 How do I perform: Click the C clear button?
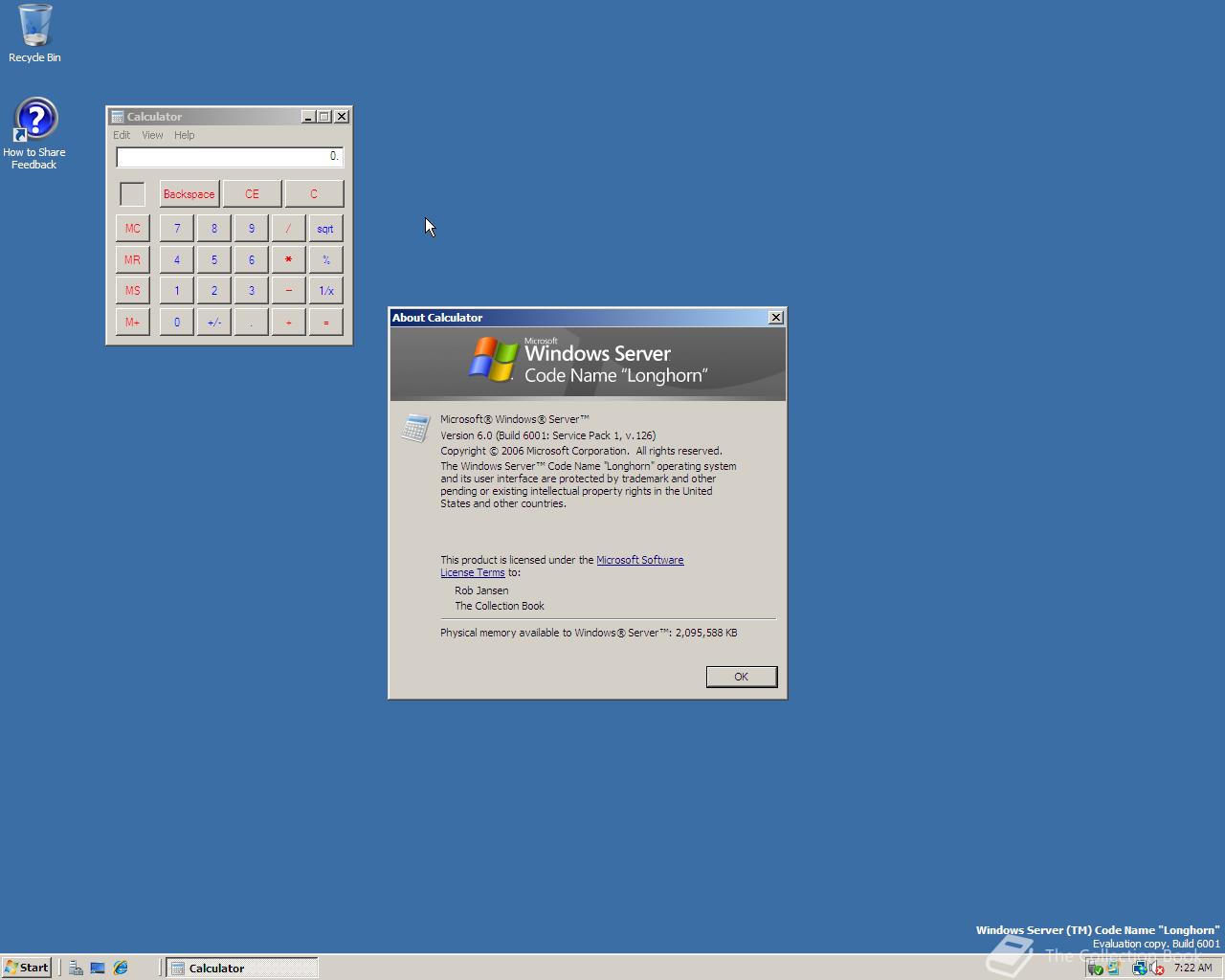(x=314, y=193)
